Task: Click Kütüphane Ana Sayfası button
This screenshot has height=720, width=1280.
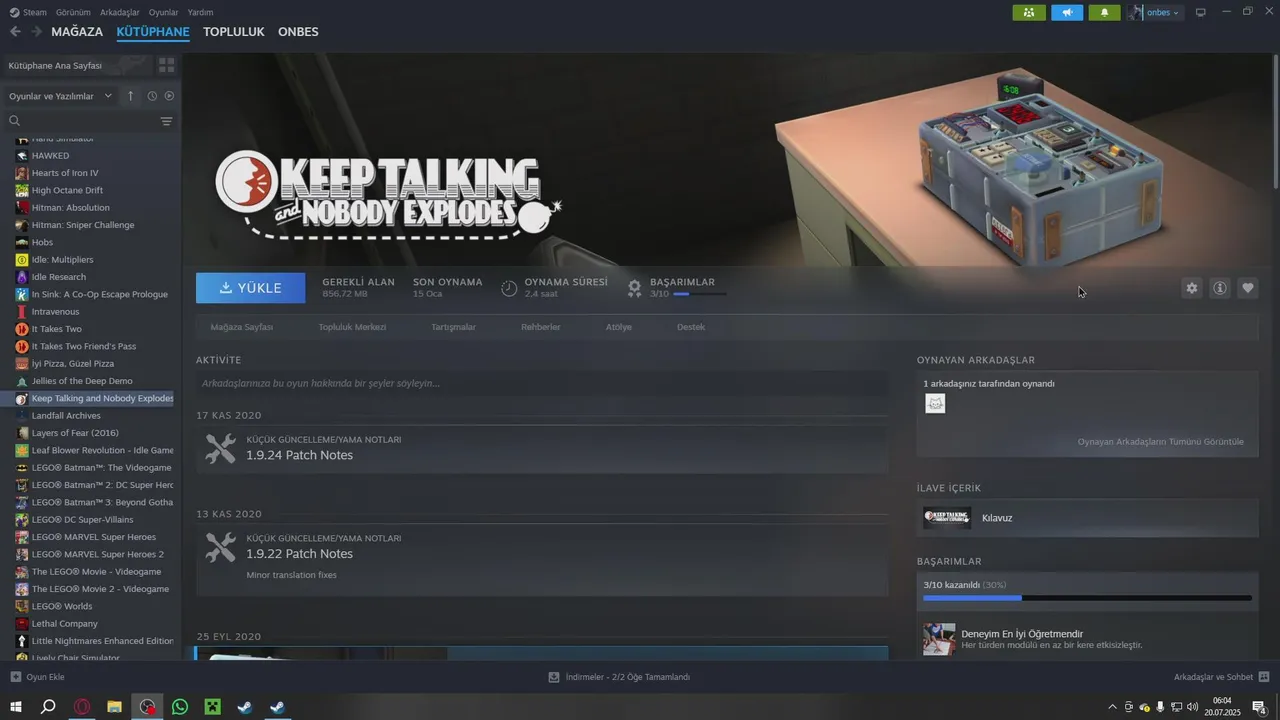Action: (77, 65)
